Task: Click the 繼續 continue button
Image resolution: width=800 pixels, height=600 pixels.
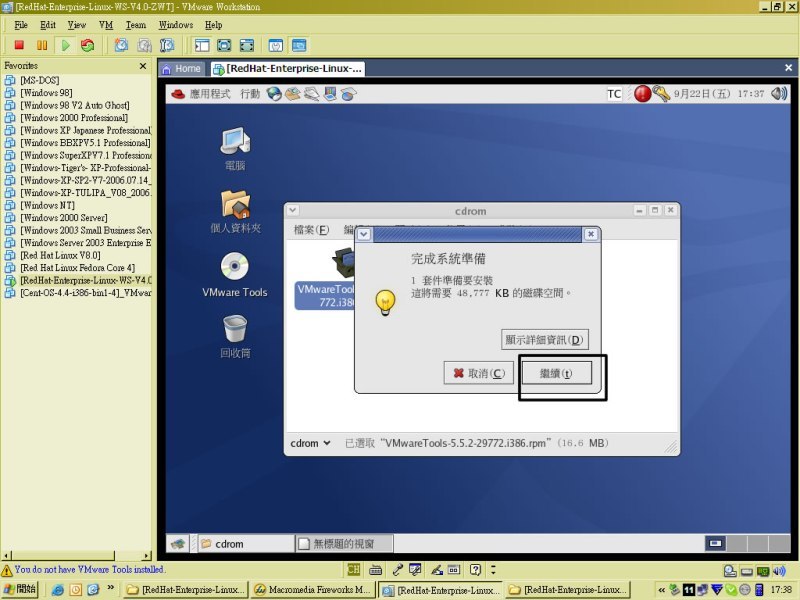Action: (556, 373)
